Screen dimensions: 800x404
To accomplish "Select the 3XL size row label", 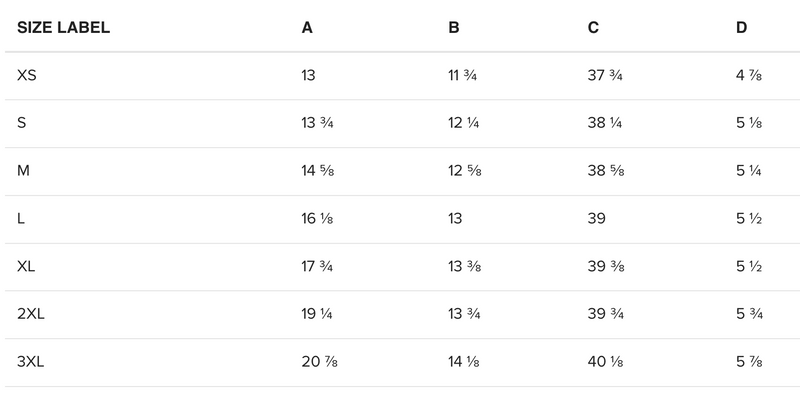I will click(32, 363).
